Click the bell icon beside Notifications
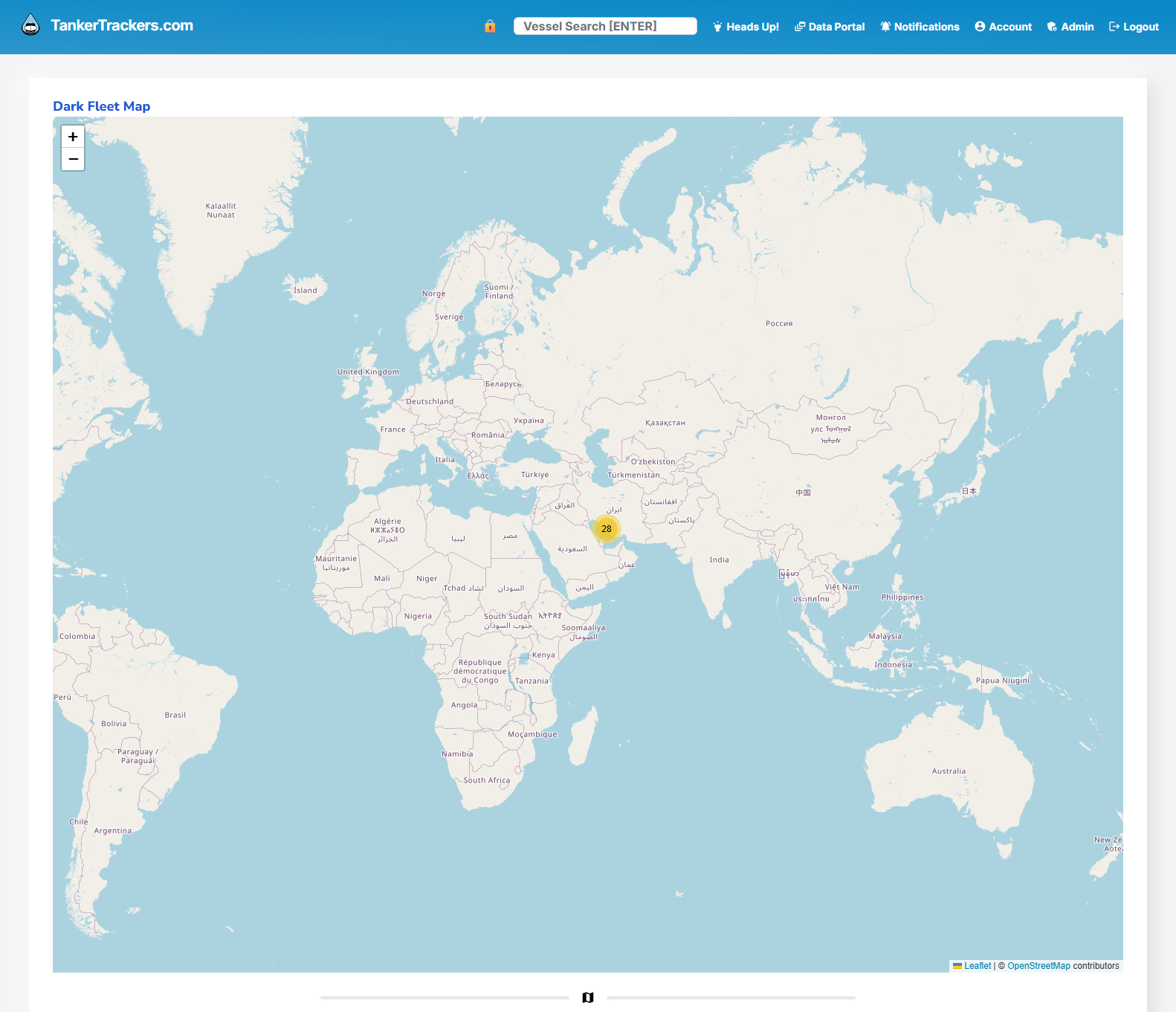Screen dimensions: 1176x1012 [885, 27]
